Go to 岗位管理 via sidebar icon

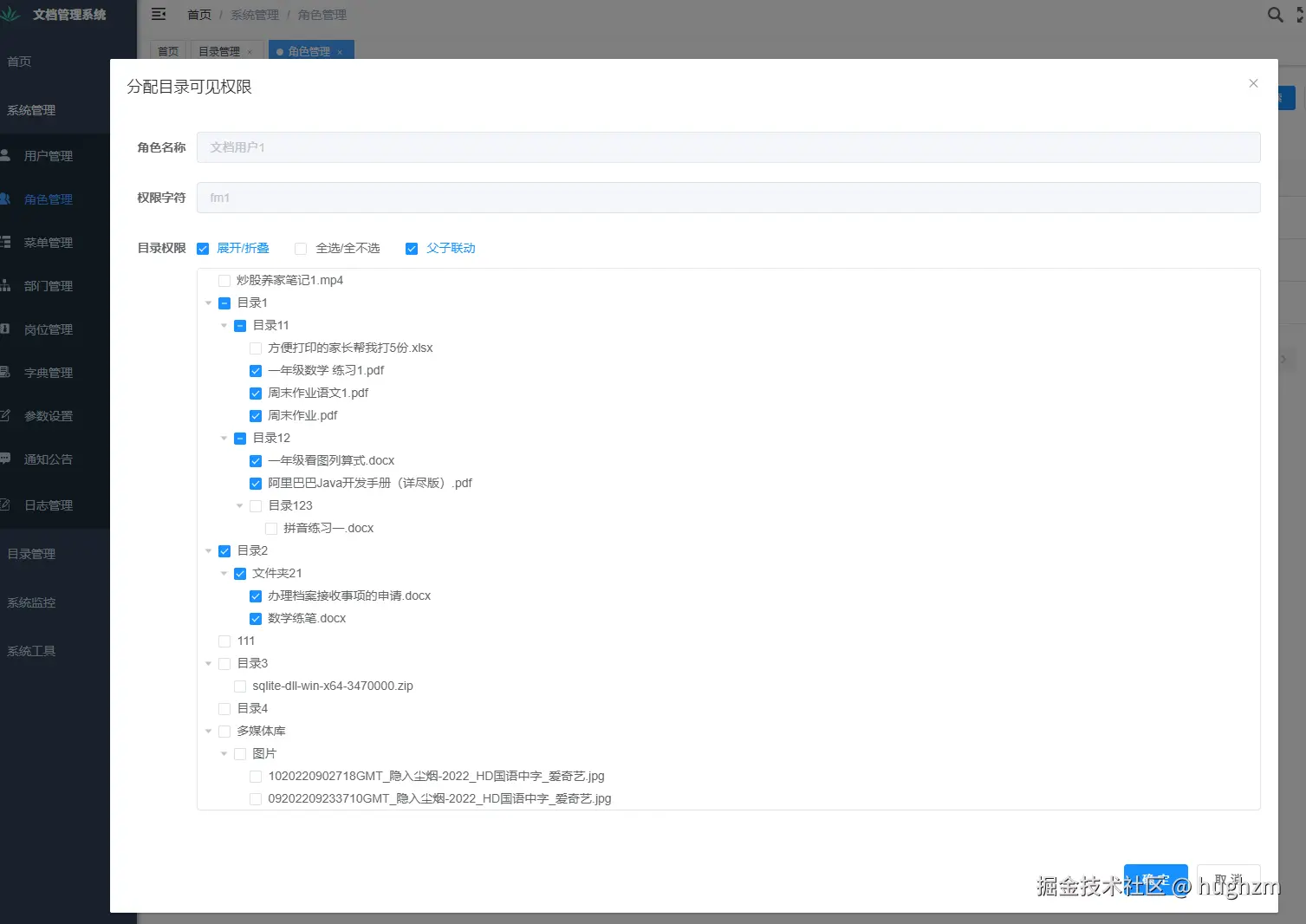tap(48, 329)
